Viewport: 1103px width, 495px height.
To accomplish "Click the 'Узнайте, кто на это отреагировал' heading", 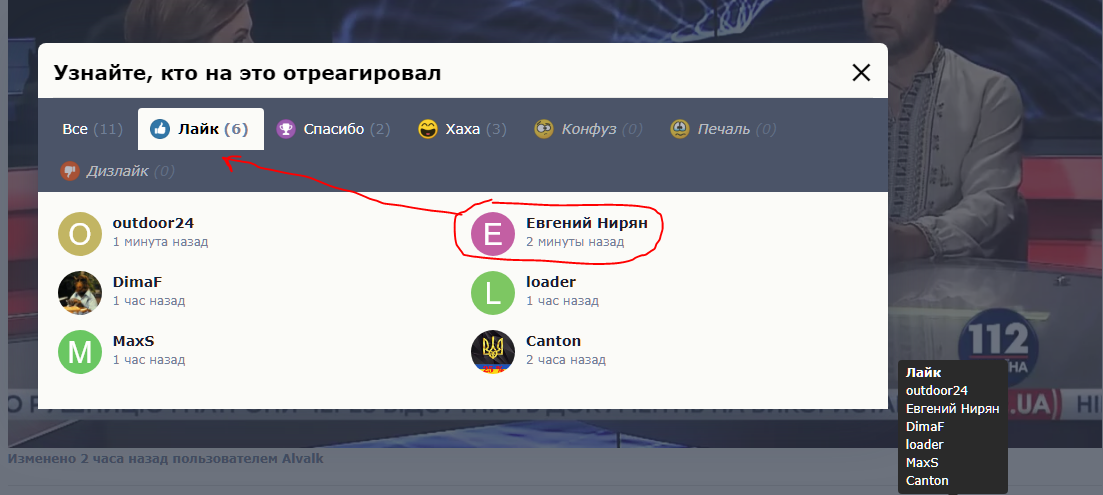I will (x=248, y=72).
